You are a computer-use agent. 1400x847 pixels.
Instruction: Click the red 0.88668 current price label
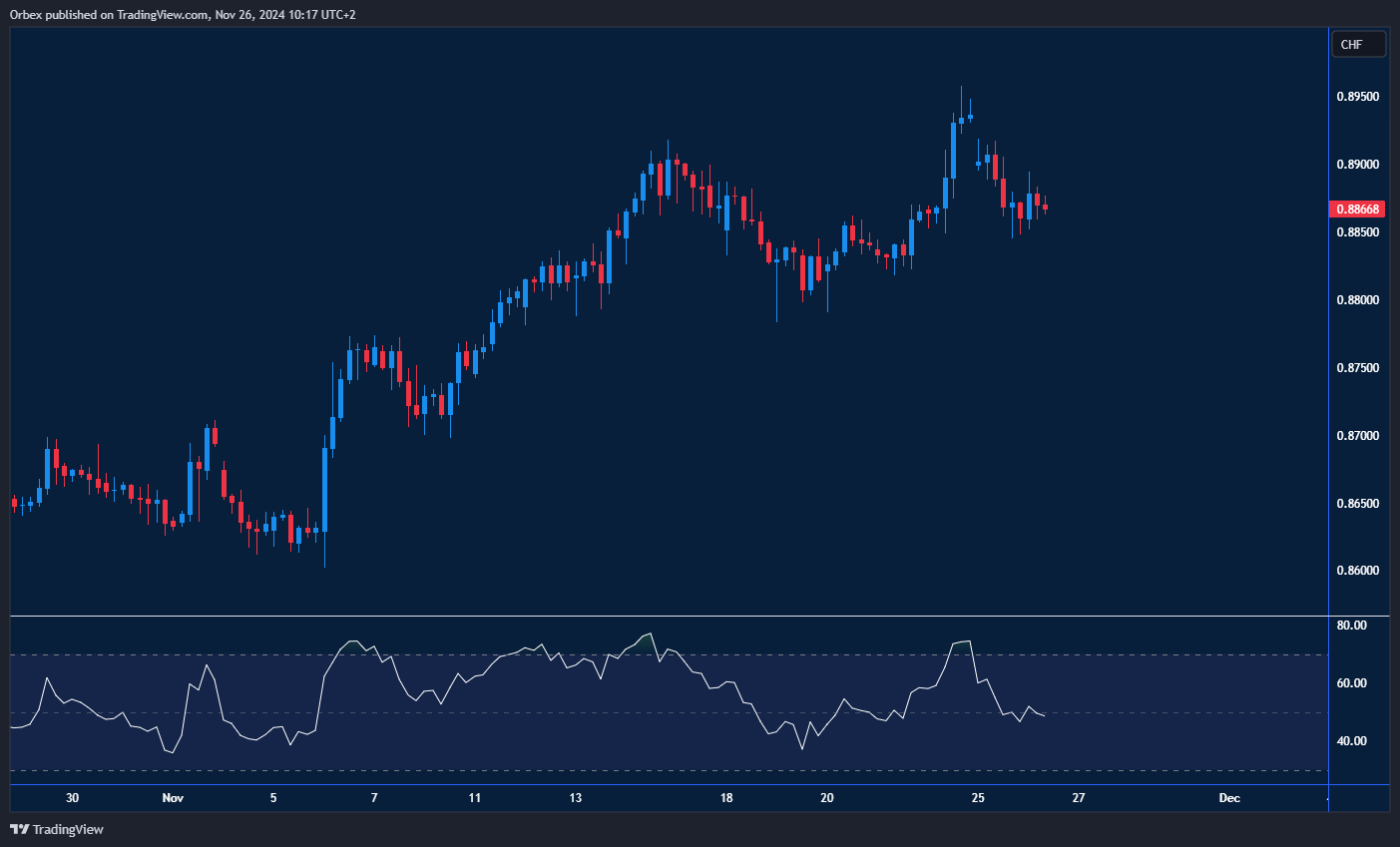point(1357,210)
